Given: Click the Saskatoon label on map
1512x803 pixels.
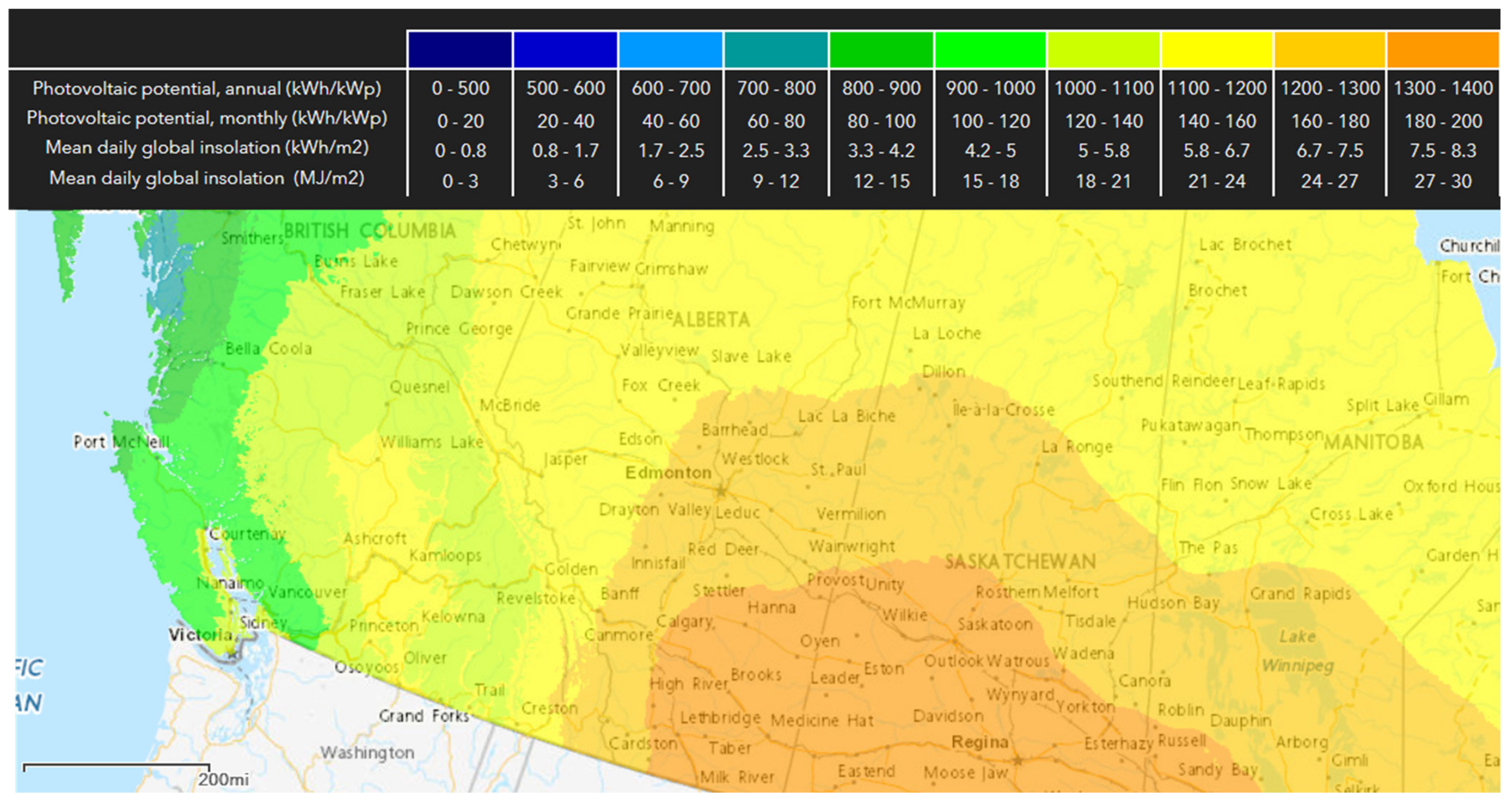Looking at the screenshot, I should coord(995,624).
